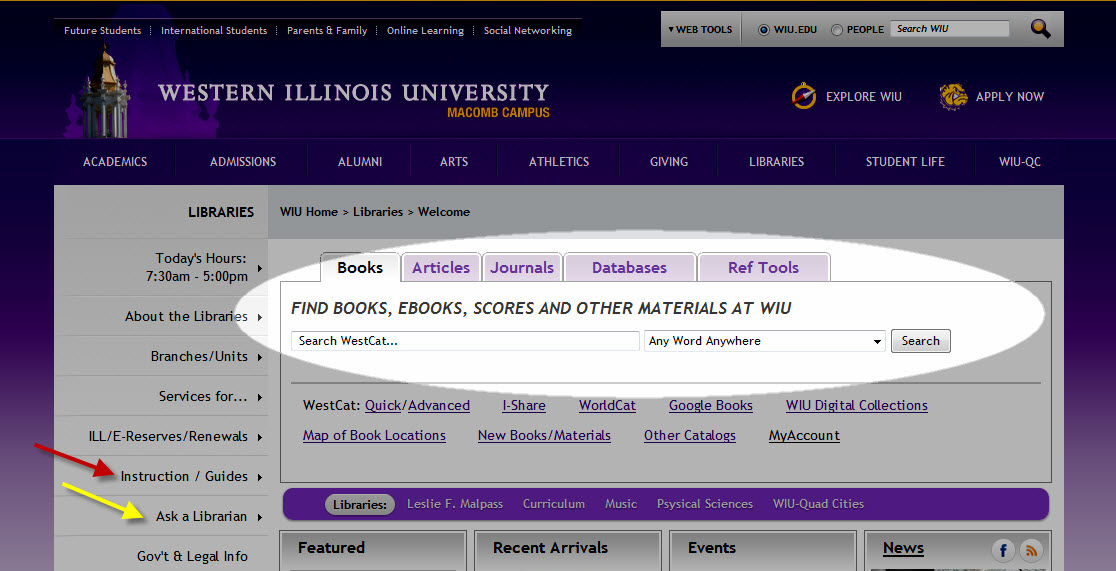This screenshot has height=571, width=1116.
Task: Open the Future Students link
Action: point(102,31)
